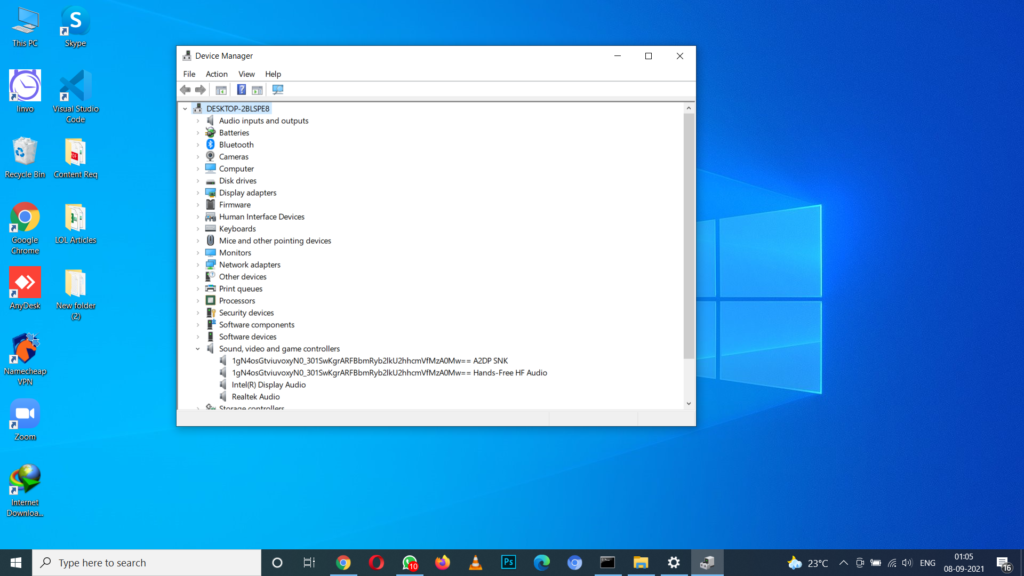Open the File menu
The image size is (1024, 576).
pyautogui.click(x=189, y=73)
